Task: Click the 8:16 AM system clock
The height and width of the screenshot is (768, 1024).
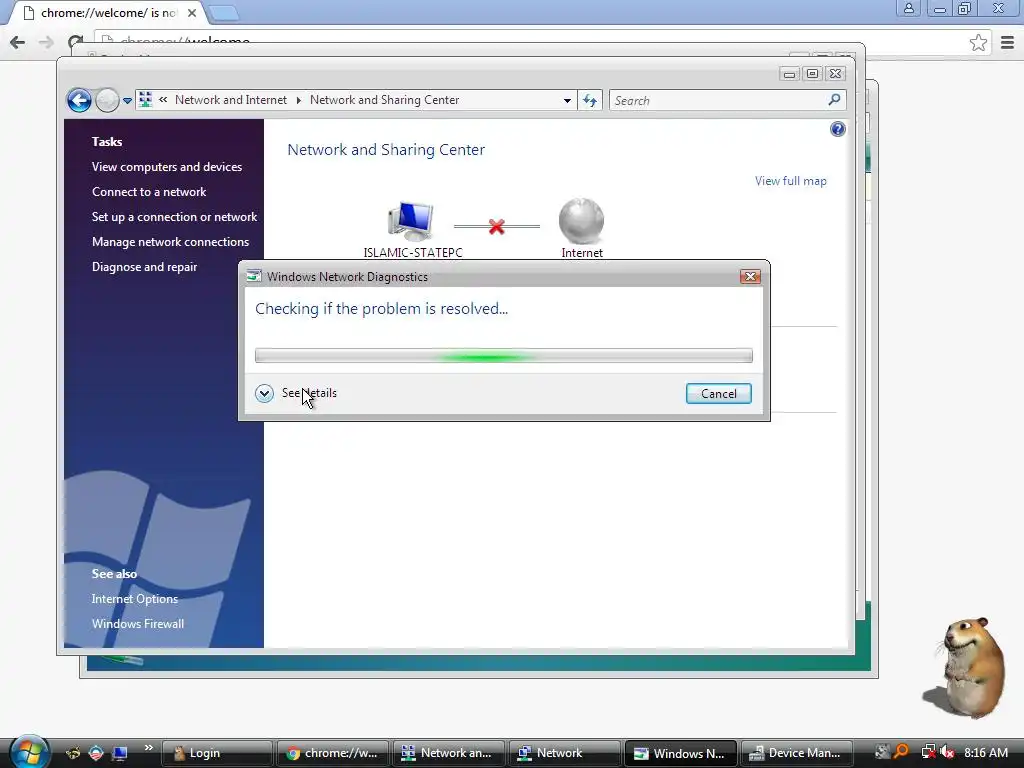Action: [x=985, y=753]
